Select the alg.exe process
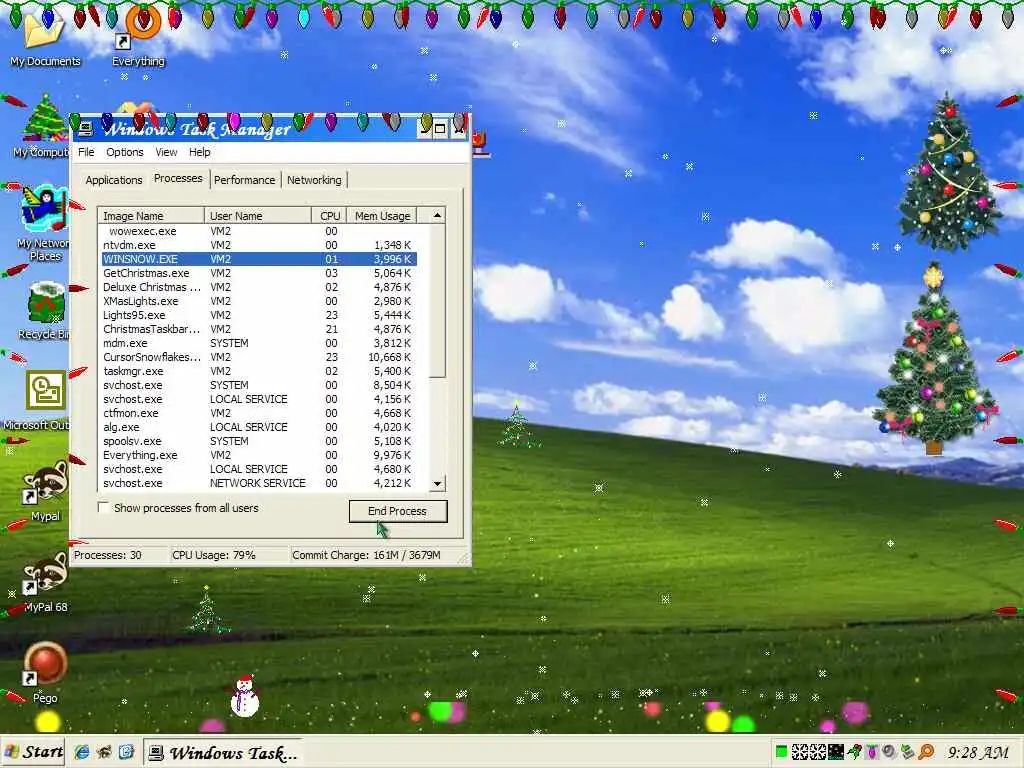Screen dimensions: 1024x768 point(258,427)
